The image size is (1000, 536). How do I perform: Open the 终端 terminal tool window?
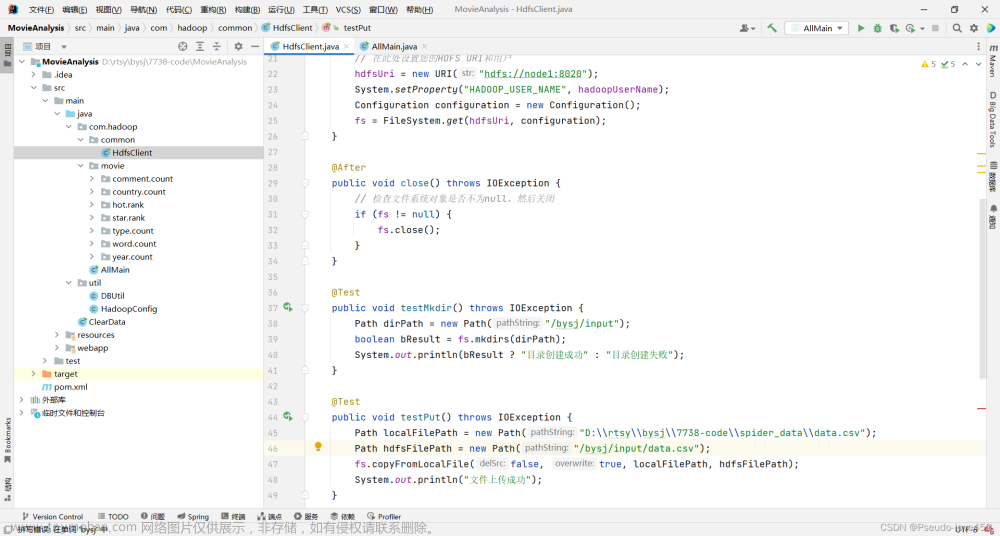233,517
